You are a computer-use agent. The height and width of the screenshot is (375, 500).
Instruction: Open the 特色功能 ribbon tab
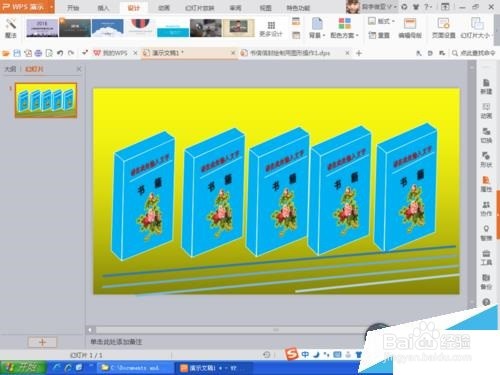pyautogui.click(x=298, y=8)
